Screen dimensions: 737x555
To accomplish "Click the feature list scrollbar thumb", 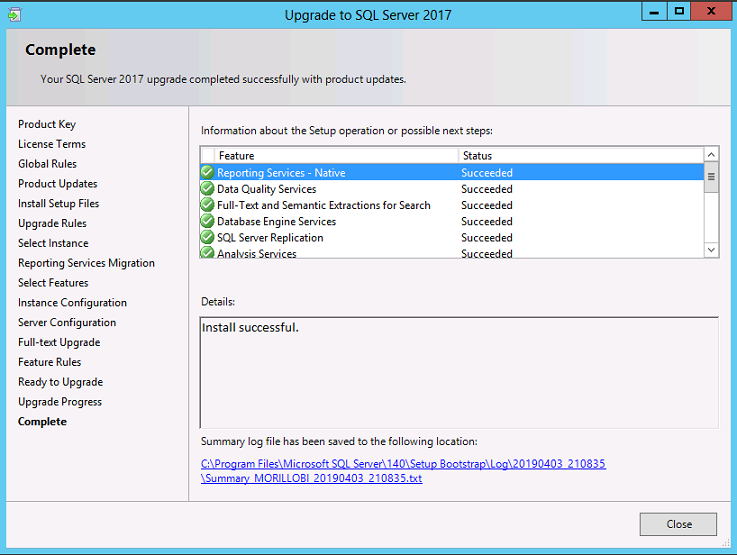I will pyautogui.click(x=711, y=177).
